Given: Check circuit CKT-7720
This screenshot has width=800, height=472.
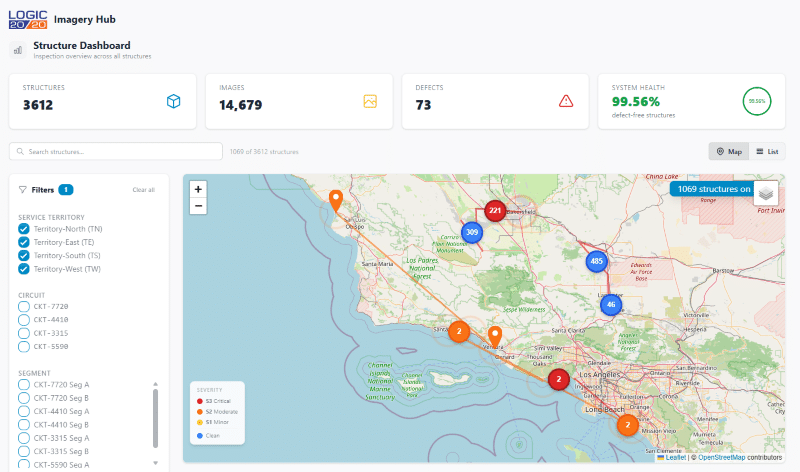Looking at the screenshot, I should (23, 307).
